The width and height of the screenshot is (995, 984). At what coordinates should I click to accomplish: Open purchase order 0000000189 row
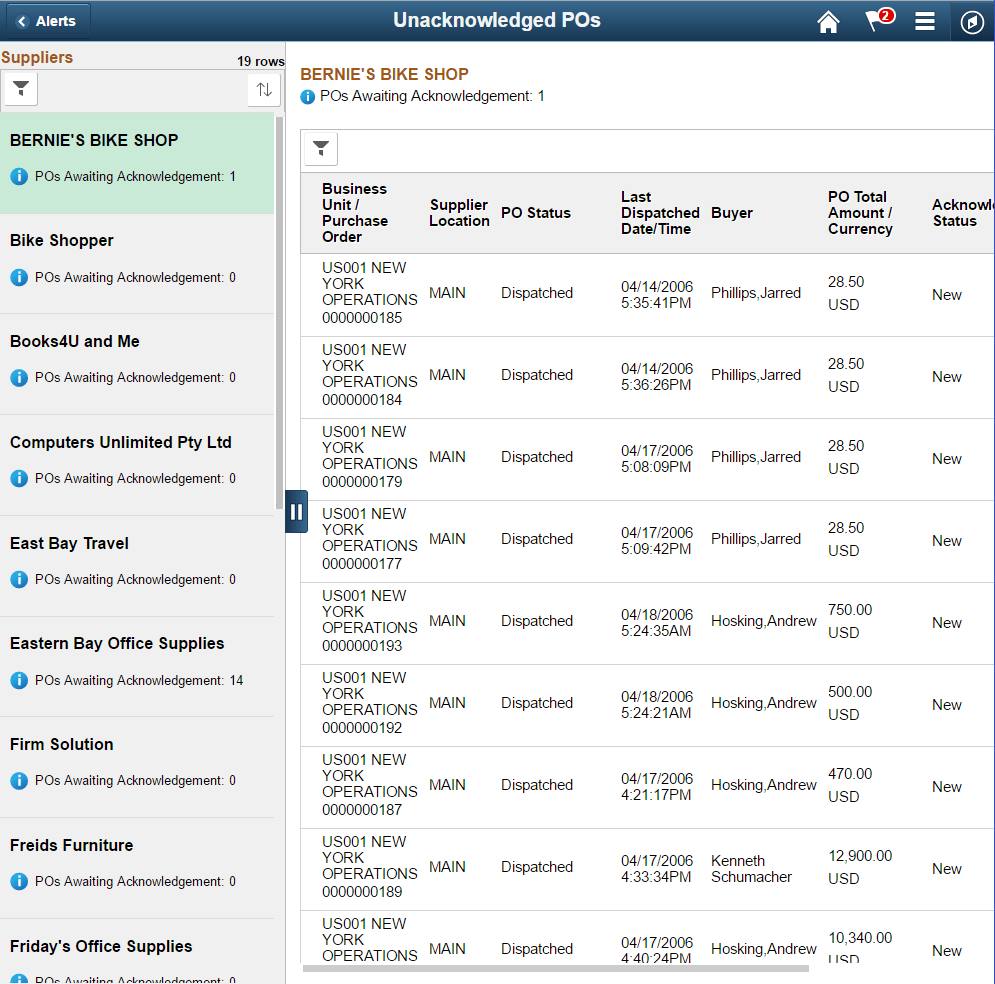[647, 869]
